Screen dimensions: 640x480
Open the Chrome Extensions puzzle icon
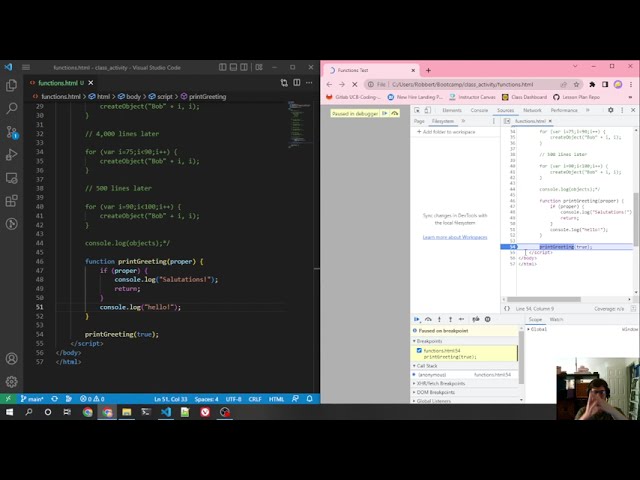click(x=592, y=84)
